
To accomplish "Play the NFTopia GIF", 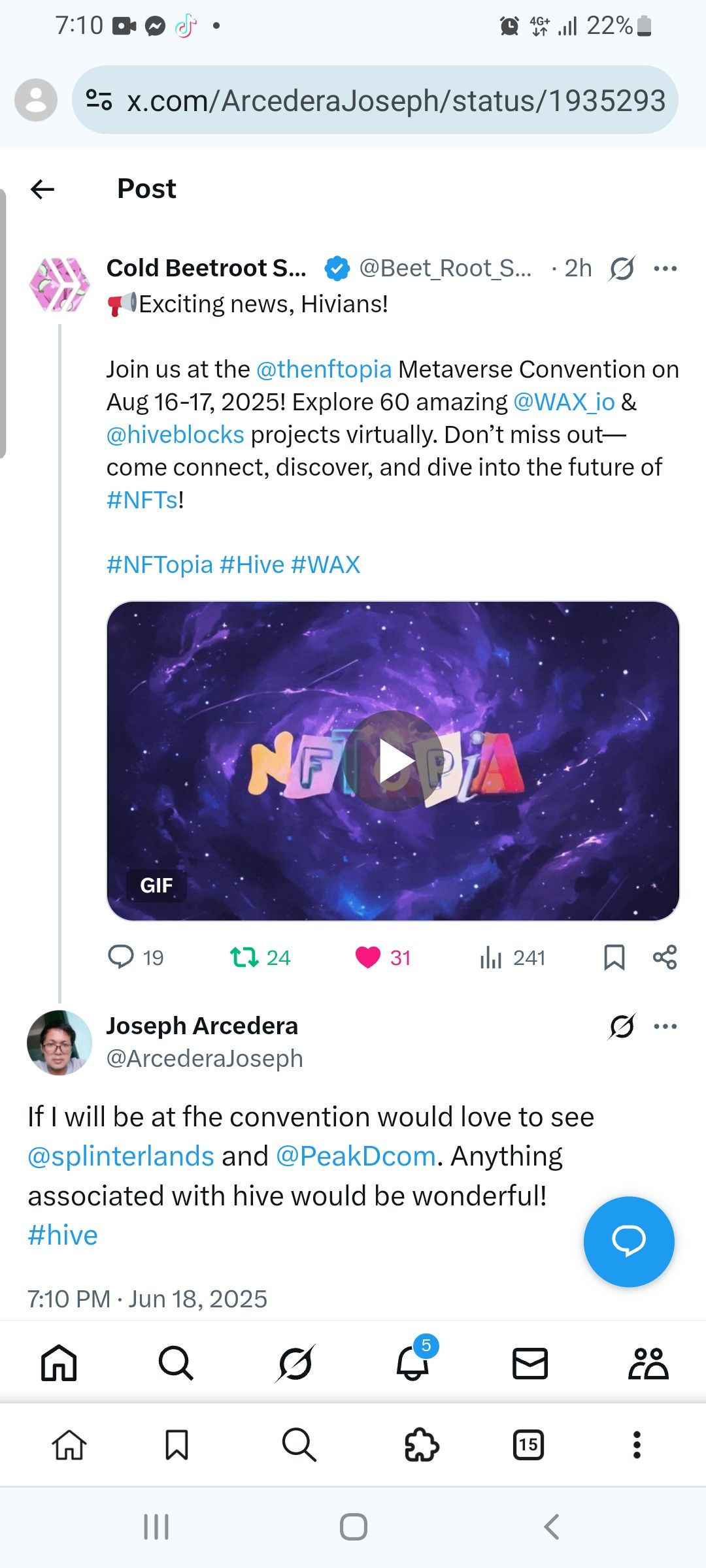I will [394, 760].
